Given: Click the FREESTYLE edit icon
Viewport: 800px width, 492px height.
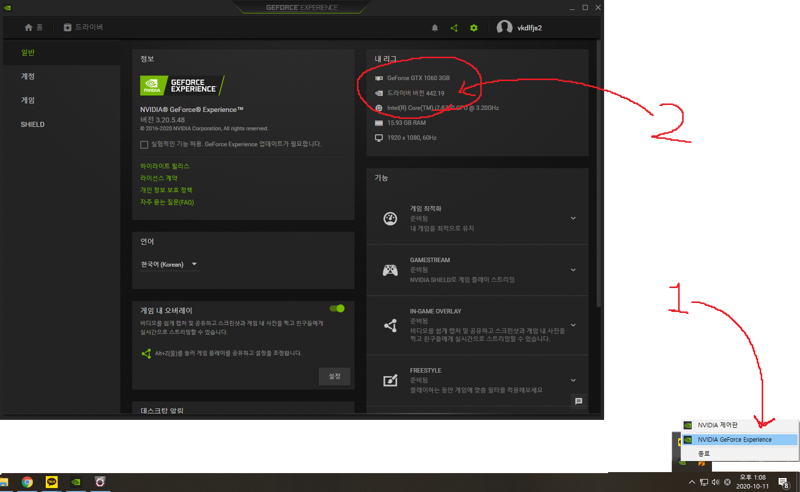Looking at the screenshot, I should pos(390,380).
